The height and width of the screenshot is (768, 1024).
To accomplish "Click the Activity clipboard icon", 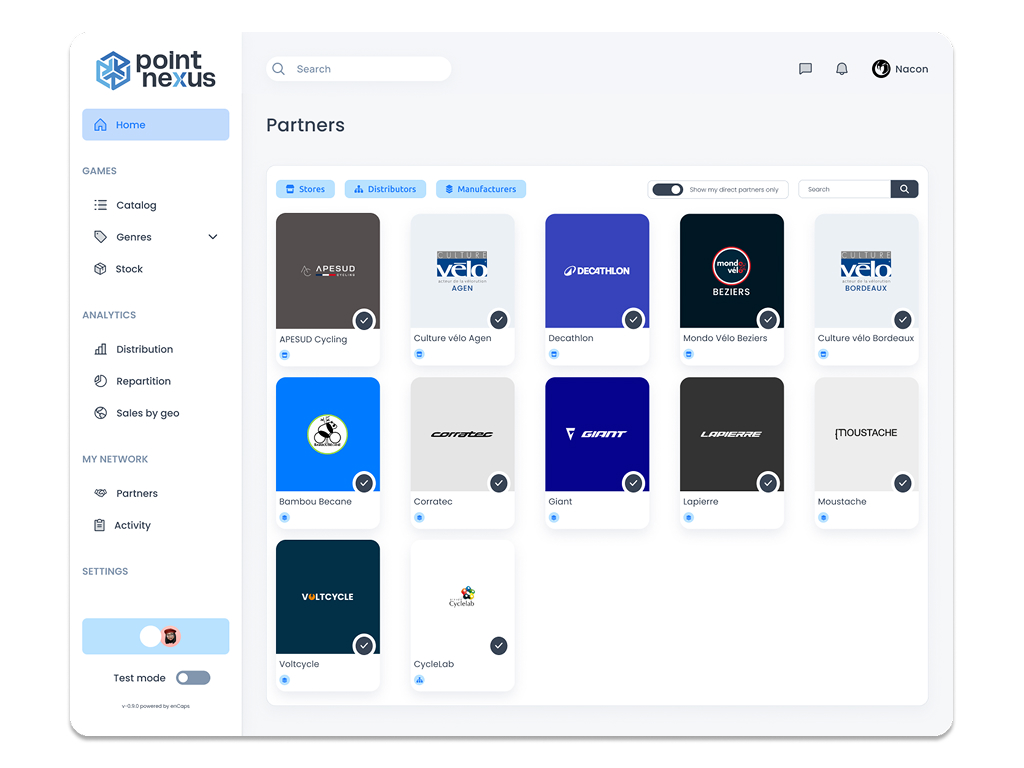I will click(99, 525).
